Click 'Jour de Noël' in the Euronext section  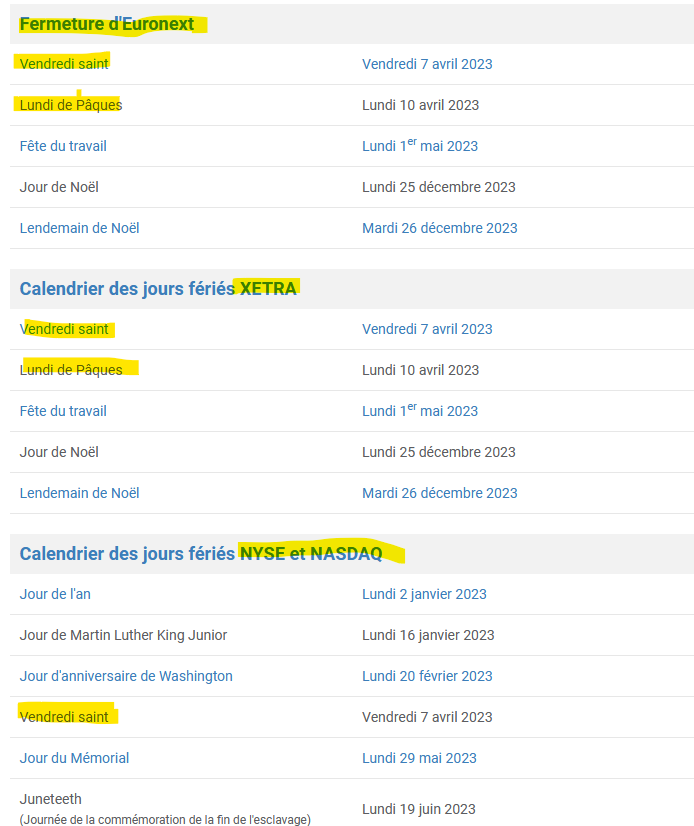click(59, 188)
